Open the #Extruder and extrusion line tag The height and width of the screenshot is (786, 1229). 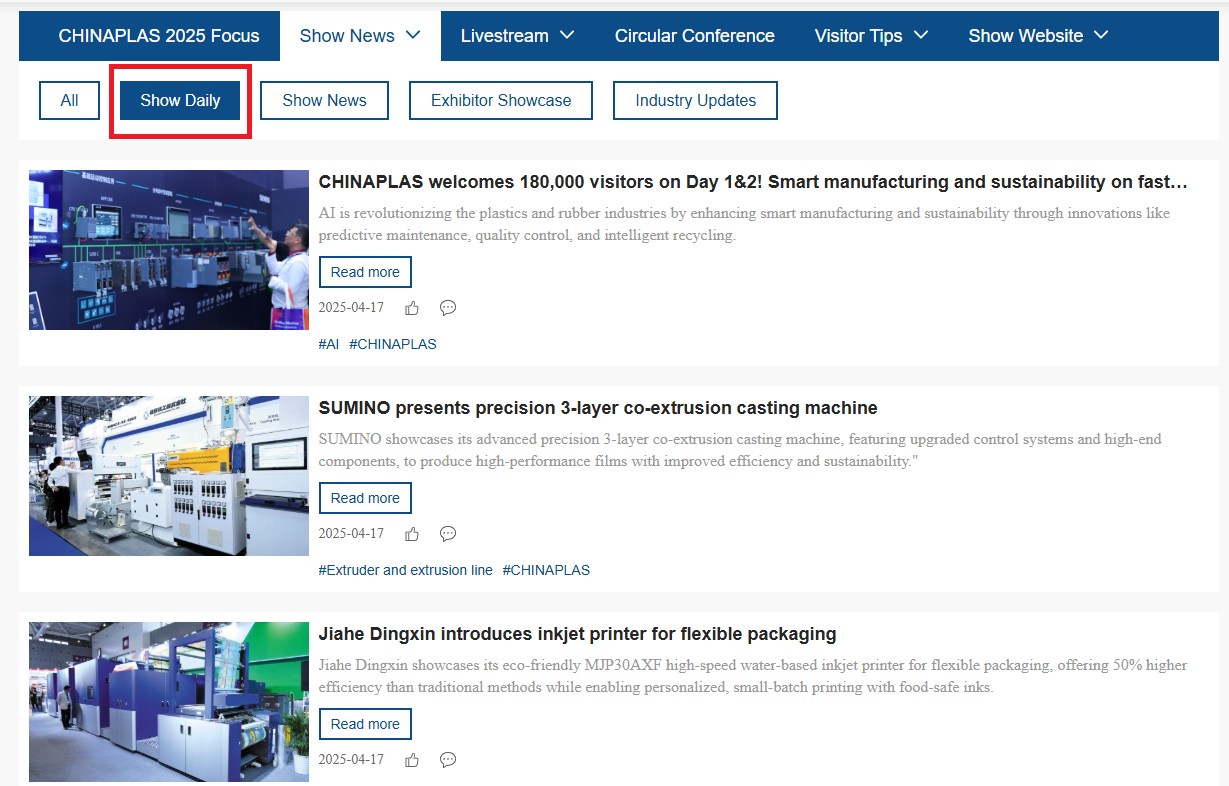point(405,570)
